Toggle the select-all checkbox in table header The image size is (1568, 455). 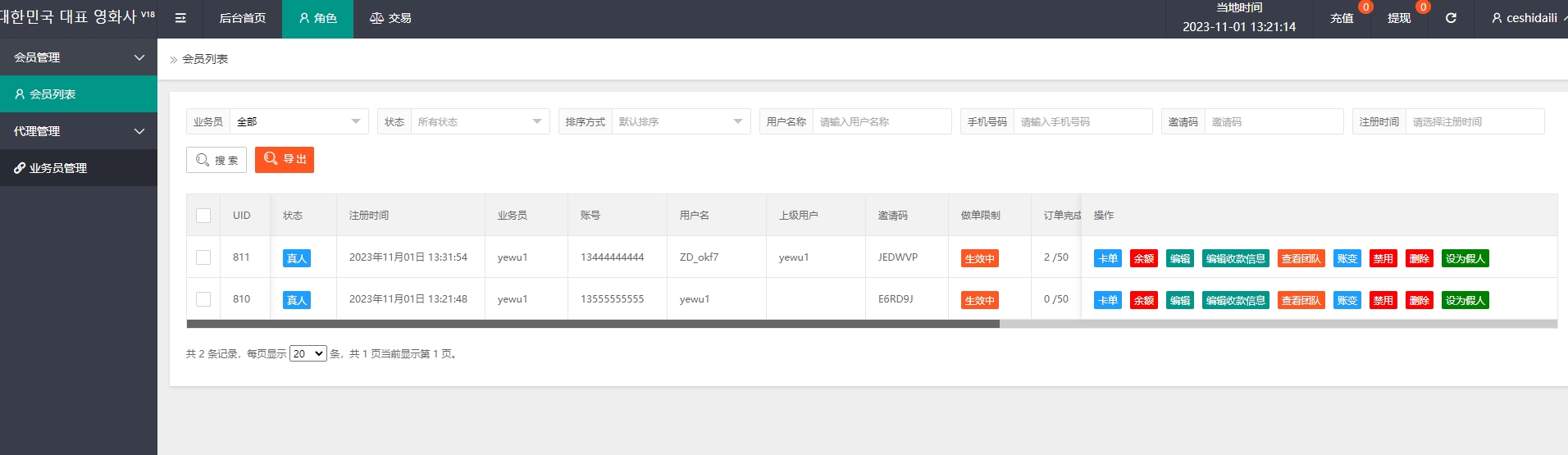[203, 216]
